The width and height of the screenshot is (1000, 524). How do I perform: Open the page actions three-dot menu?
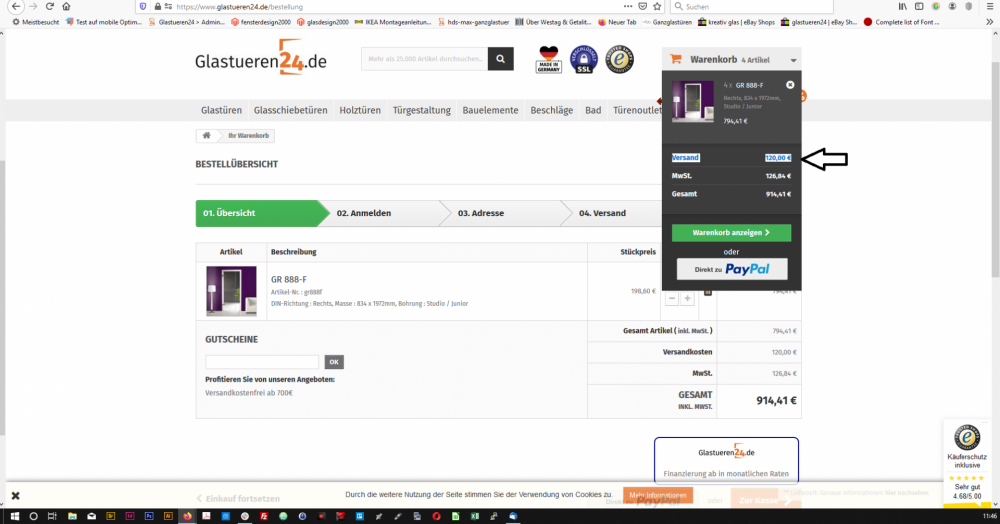pos(628,6)
